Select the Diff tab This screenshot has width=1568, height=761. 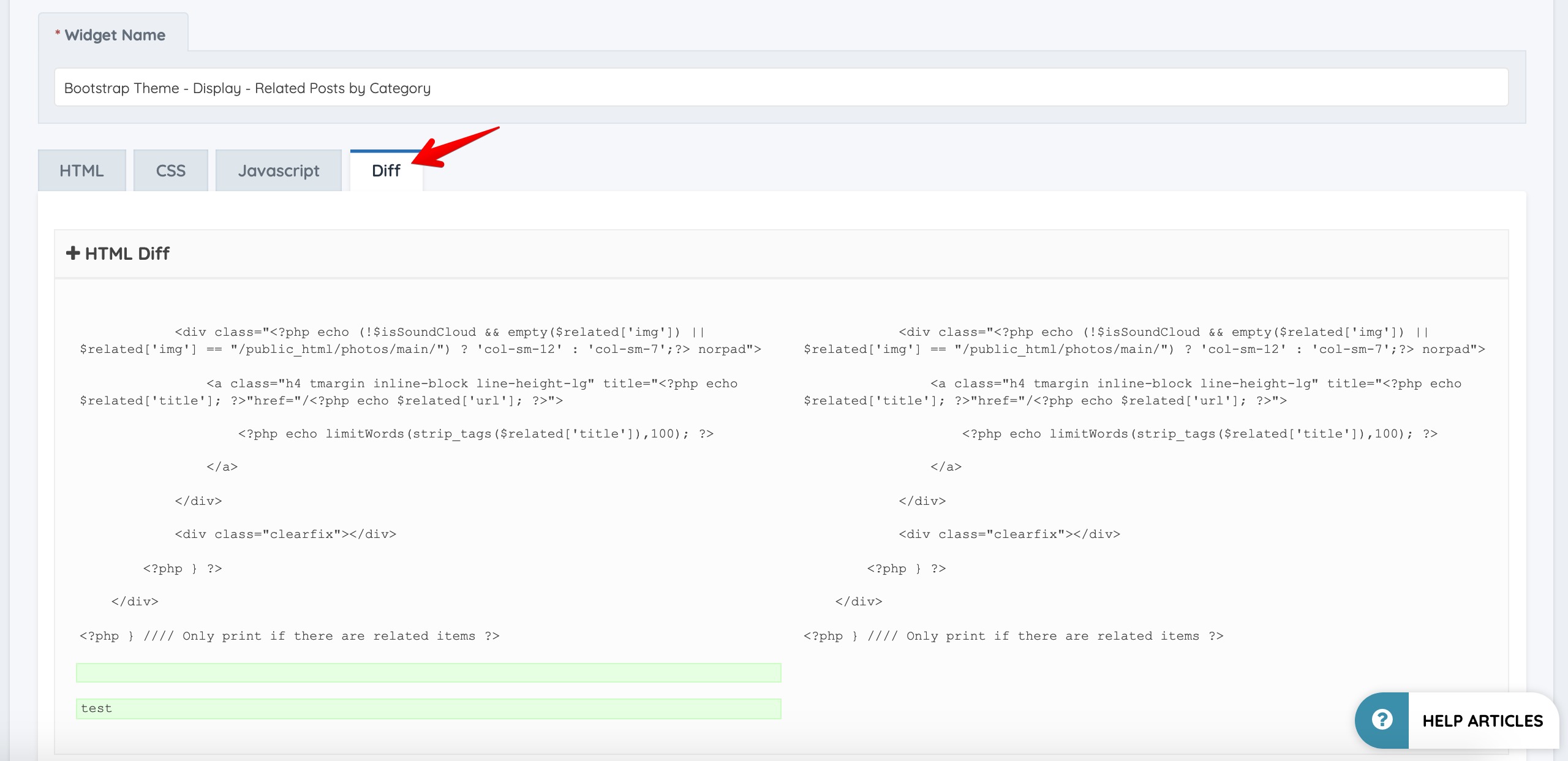tap(386, 170)
